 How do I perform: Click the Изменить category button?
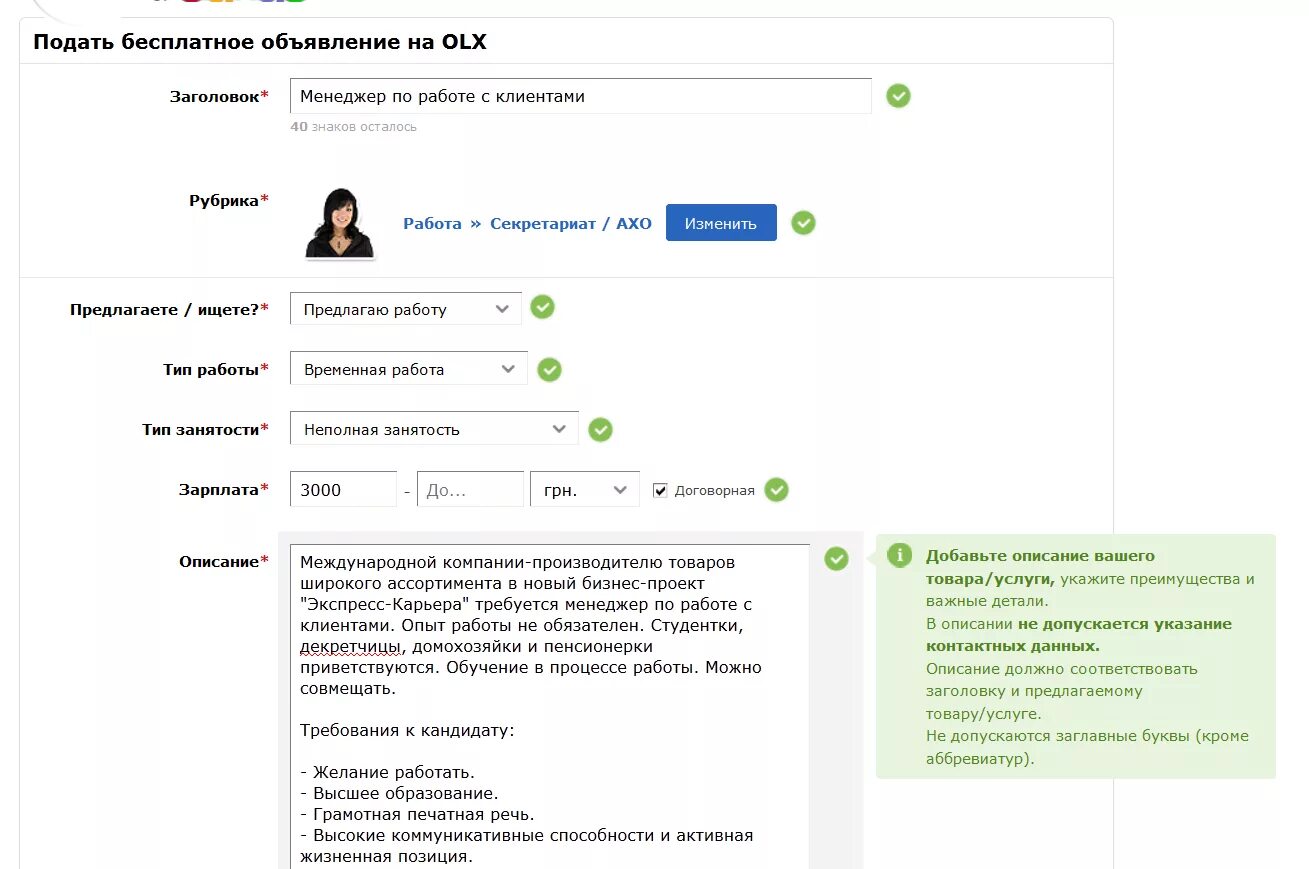721,223
